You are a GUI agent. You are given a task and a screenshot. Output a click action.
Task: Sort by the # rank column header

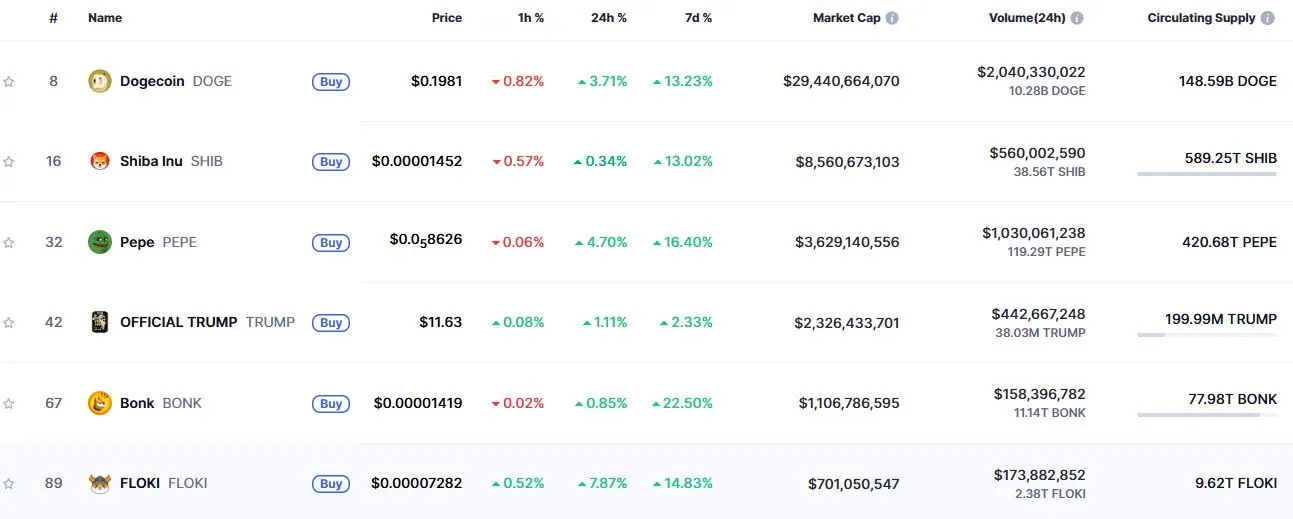tap(53, 18)
